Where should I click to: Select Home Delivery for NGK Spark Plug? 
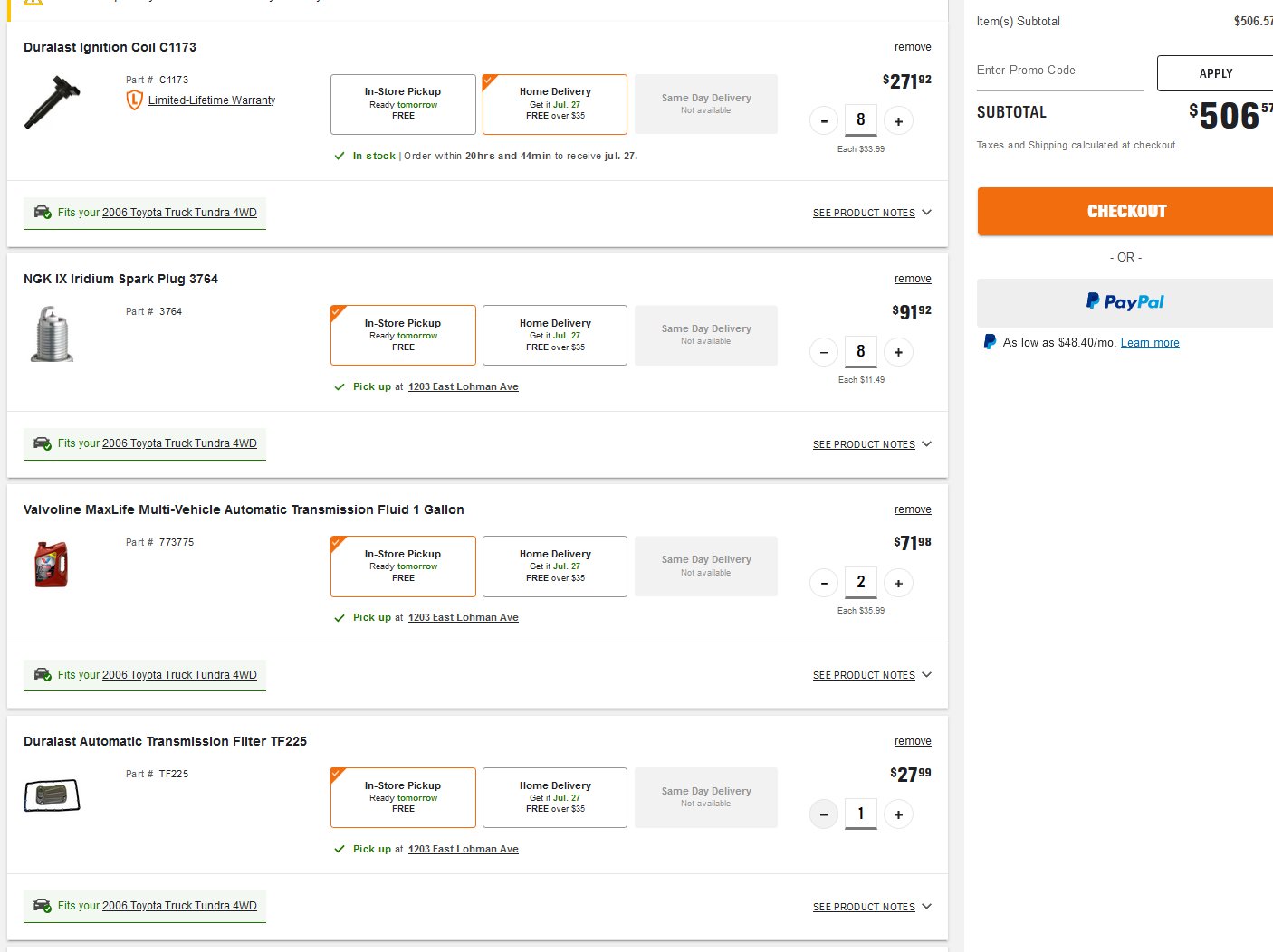(555, 335)
